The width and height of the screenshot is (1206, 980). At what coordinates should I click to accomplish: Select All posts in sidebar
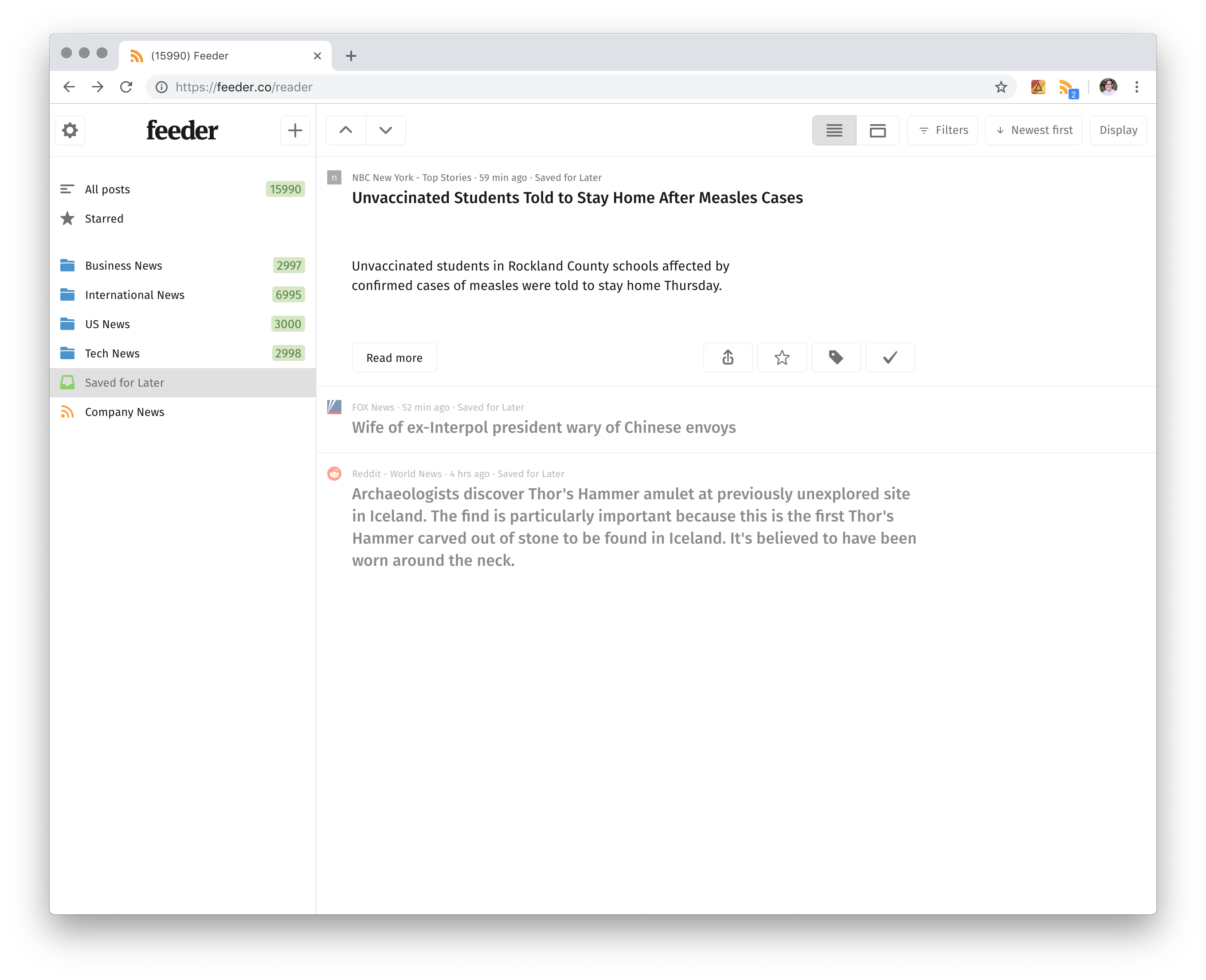click(x=182, y=189)
